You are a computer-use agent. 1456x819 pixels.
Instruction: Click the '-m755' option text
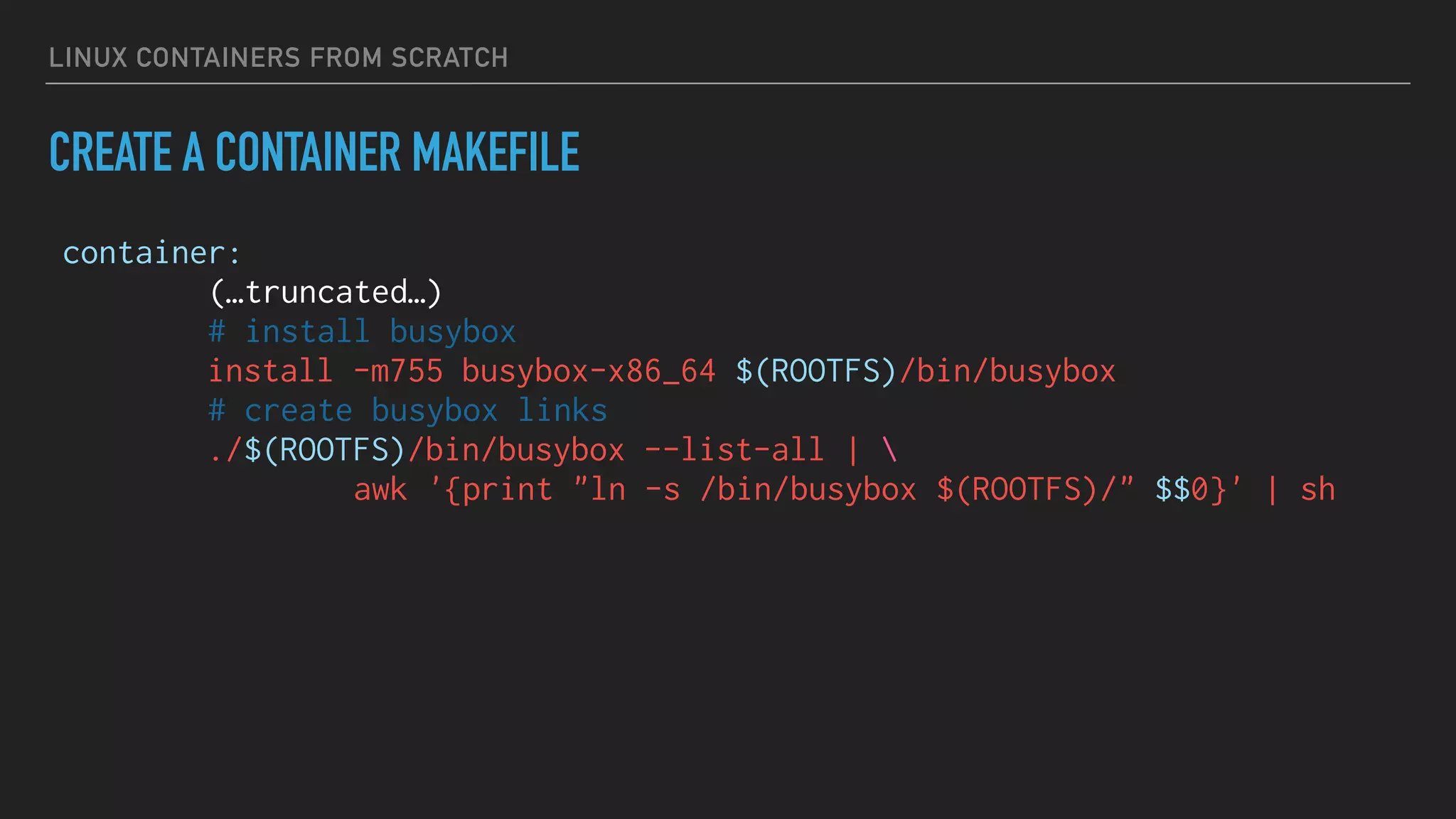(397, 371)
